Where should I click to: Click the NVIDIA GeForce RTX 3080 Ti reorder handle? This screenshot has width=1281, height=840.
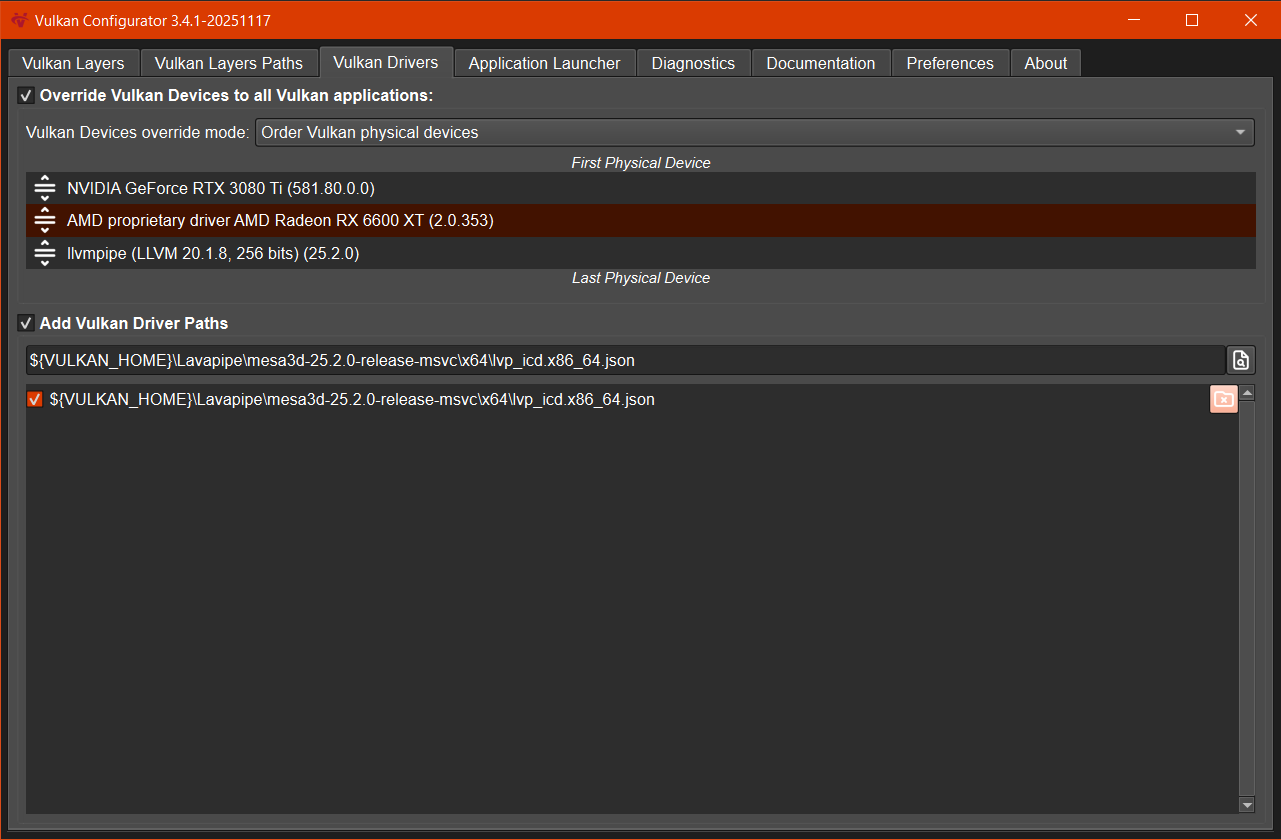click(44, 188)
